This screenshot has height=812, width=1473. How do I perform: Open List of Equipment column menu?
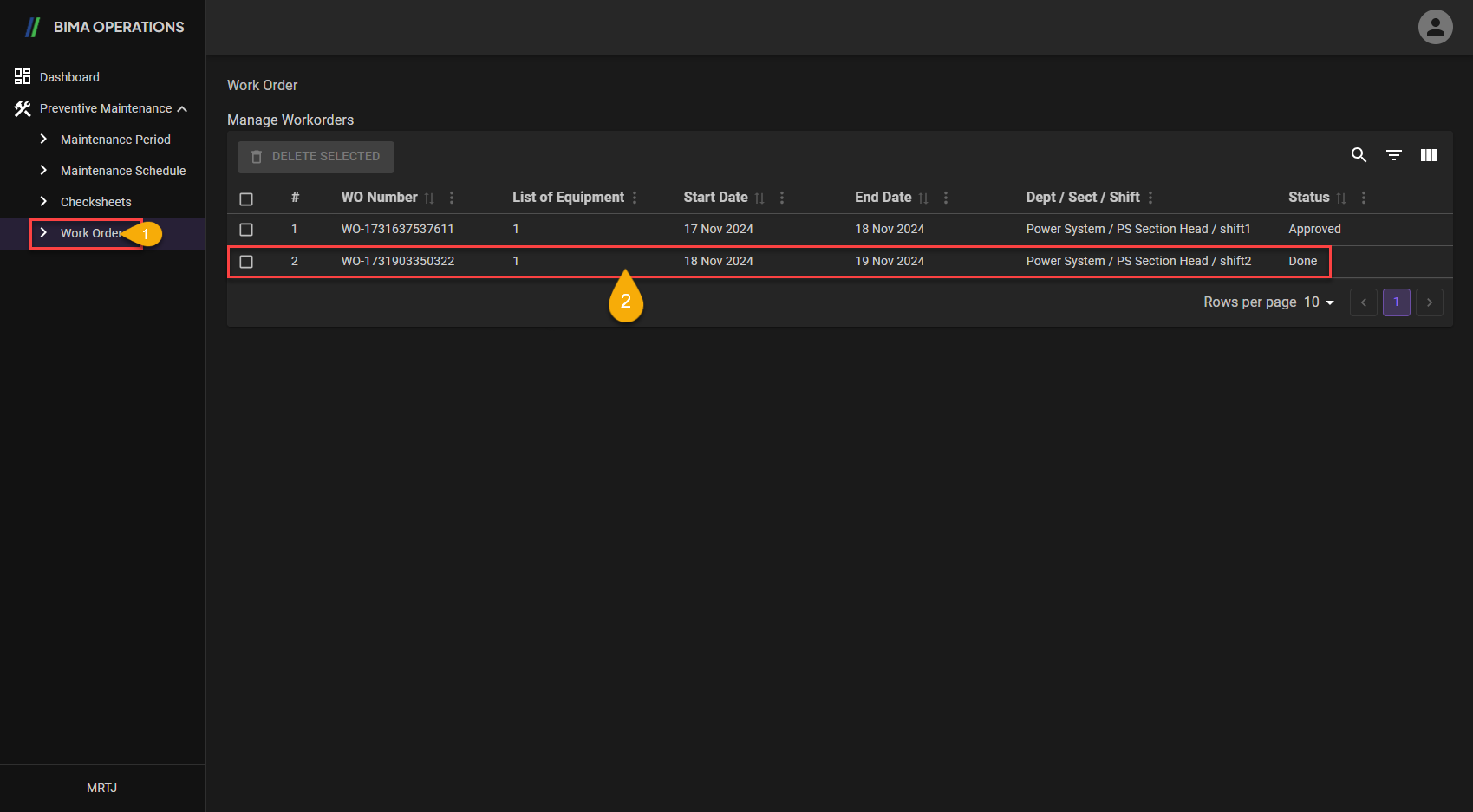(635, 198)
